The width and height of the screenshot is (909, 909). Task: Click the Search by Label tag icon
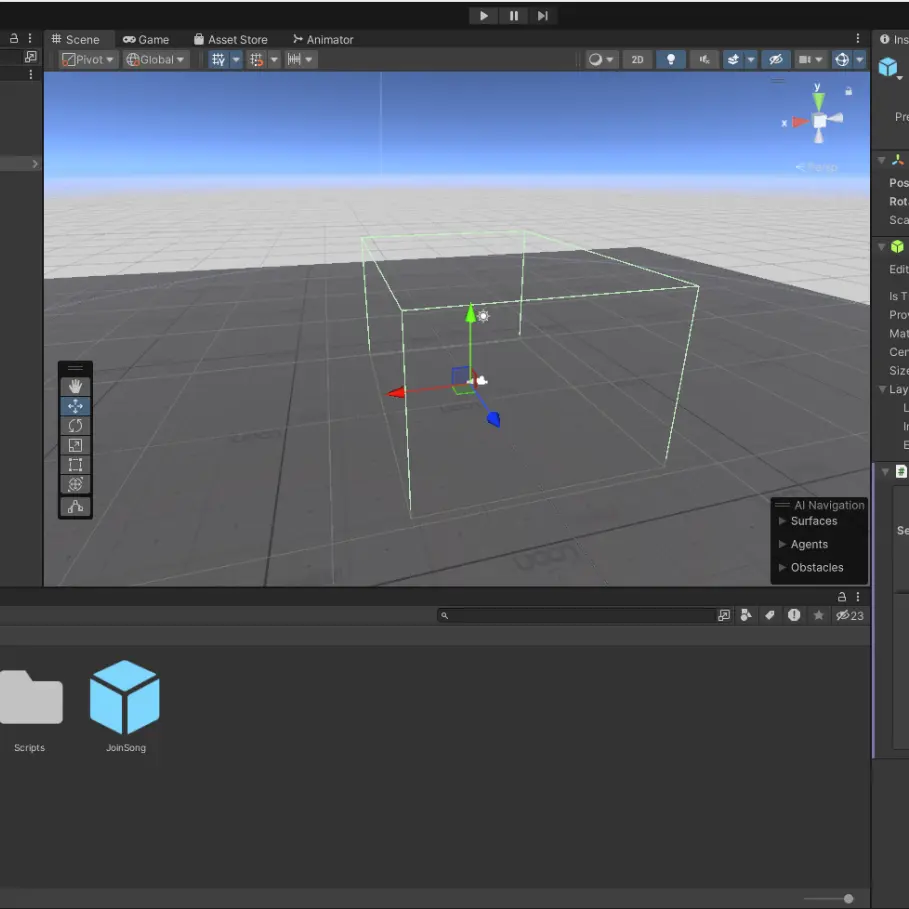click(770, 616)
